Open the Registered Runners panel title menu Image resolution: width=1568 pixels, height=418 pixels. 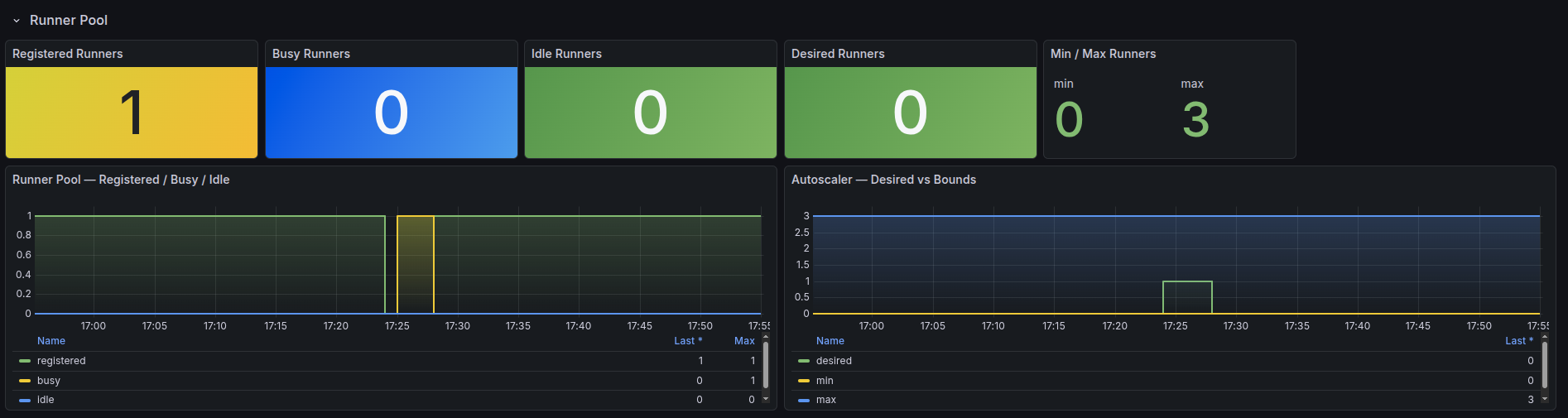(x=68, y=54)
